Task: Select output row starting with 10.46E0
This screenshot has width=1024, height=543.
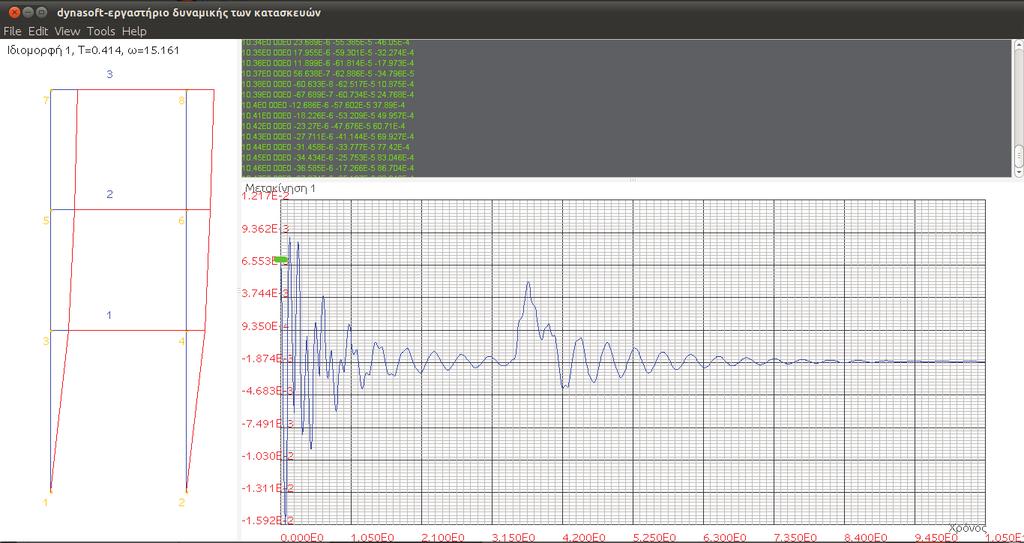Action: point(328,168)
